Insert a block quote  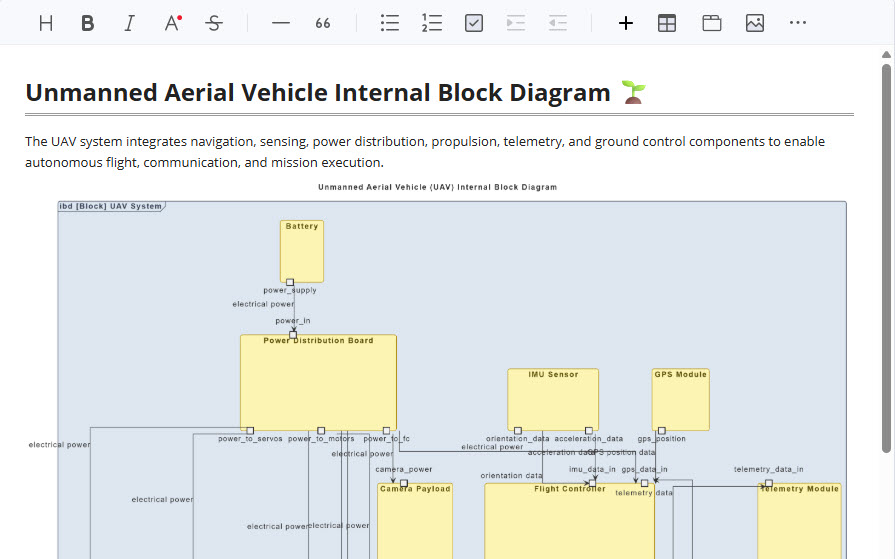[323, 23]
